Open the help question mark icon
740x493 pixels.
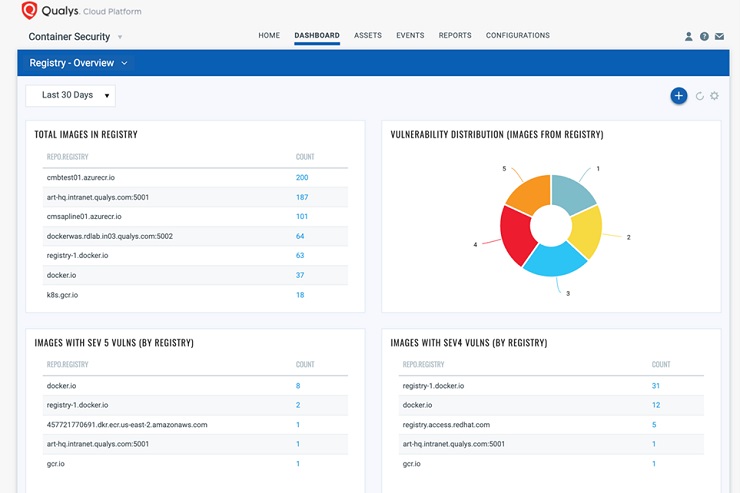704,37
